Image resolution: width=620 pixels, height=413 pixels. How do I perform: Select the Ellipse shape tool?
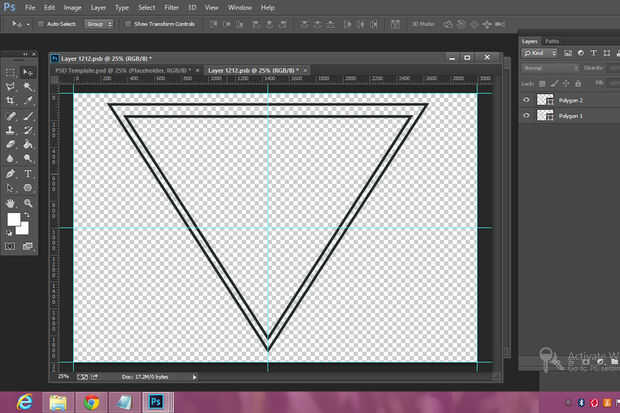click(x=28, y=188)
